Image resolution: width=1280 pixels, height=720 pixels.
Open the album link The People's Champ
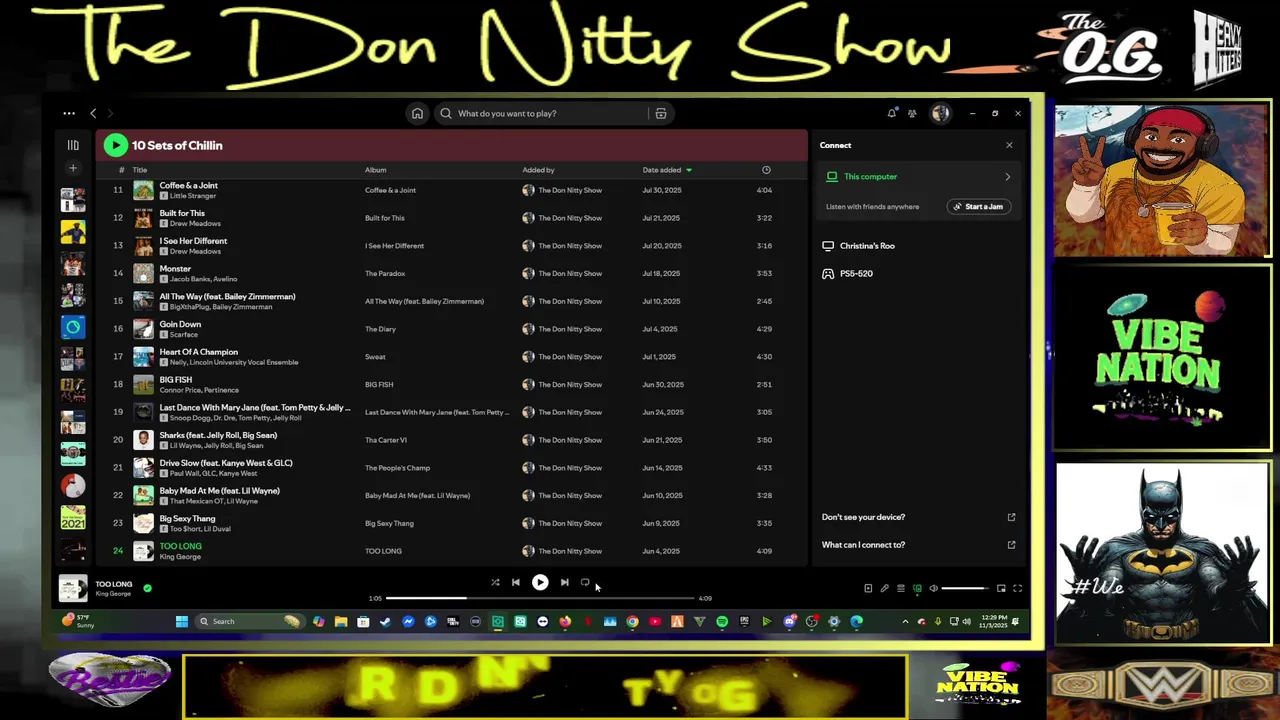[397, 468]
